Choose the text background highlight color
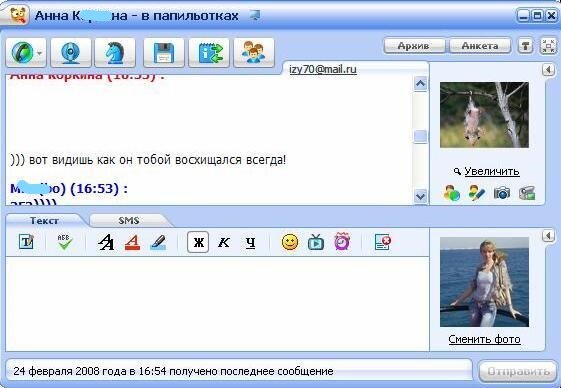The image size is (561, 388). click(158, 242)
